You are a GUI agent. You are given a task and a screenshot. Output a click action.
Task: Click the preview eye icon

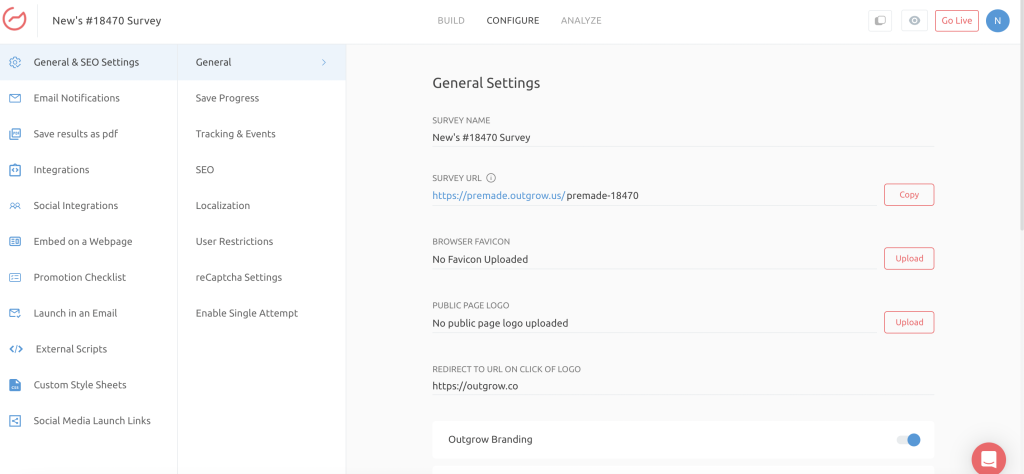point(913,20)
